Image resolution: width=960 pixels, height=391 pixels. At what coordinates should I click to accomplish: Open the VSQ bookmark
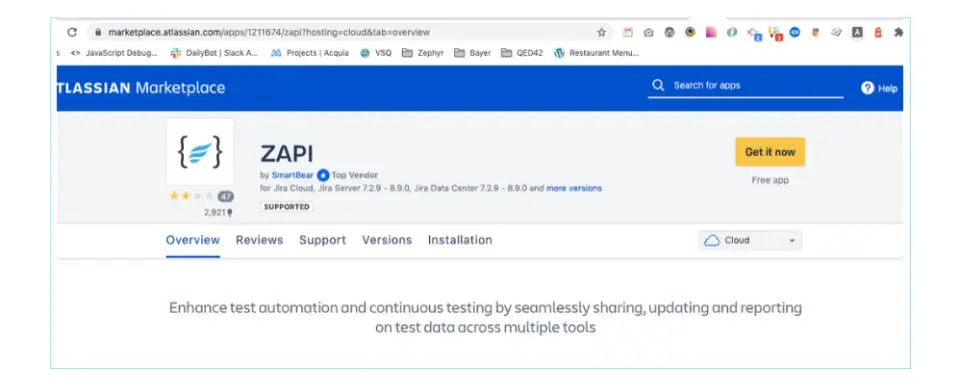[376, 53]
